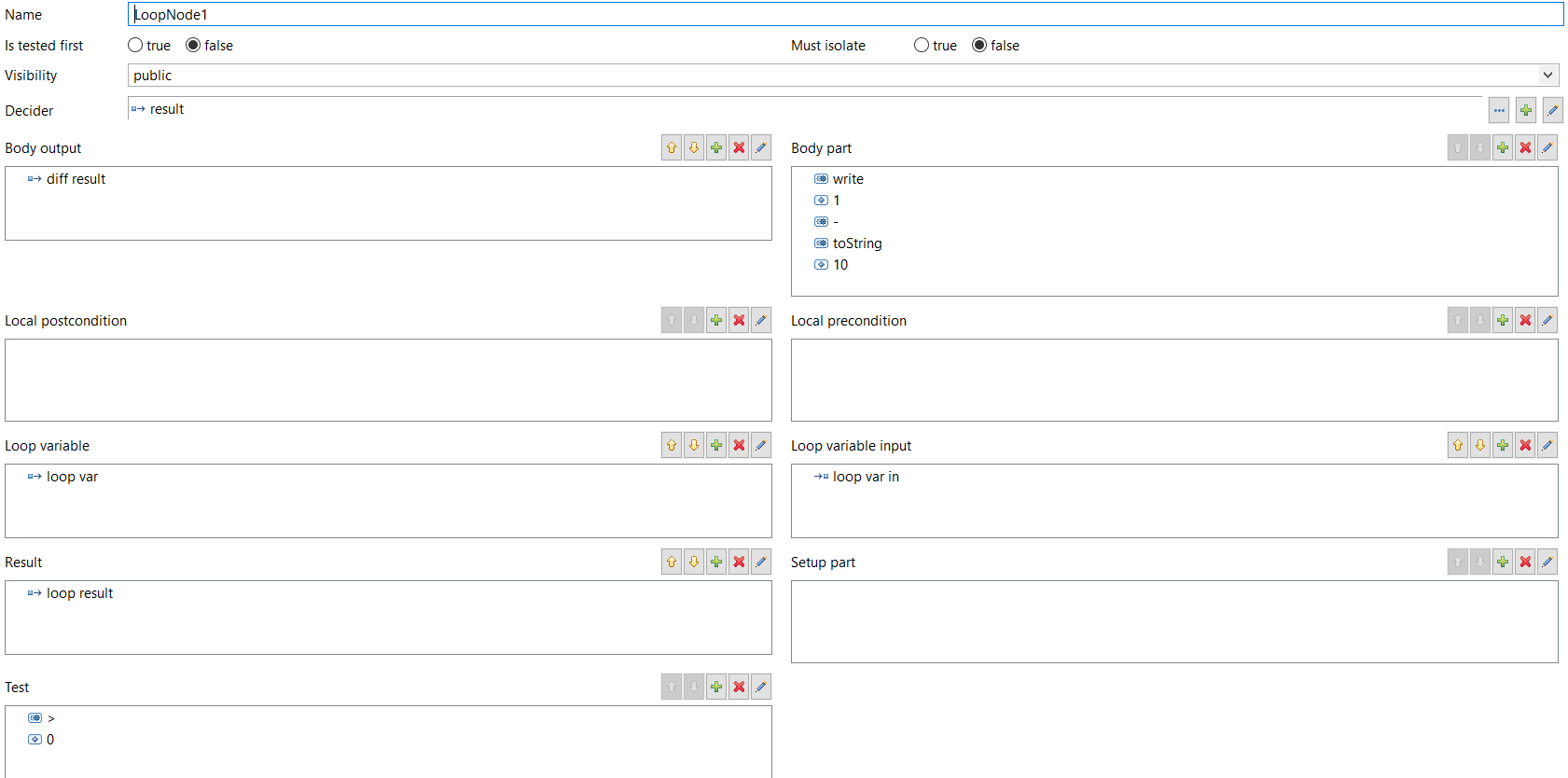
Task: Edit the Setup part entry
Action: [x=1547, y=562]
